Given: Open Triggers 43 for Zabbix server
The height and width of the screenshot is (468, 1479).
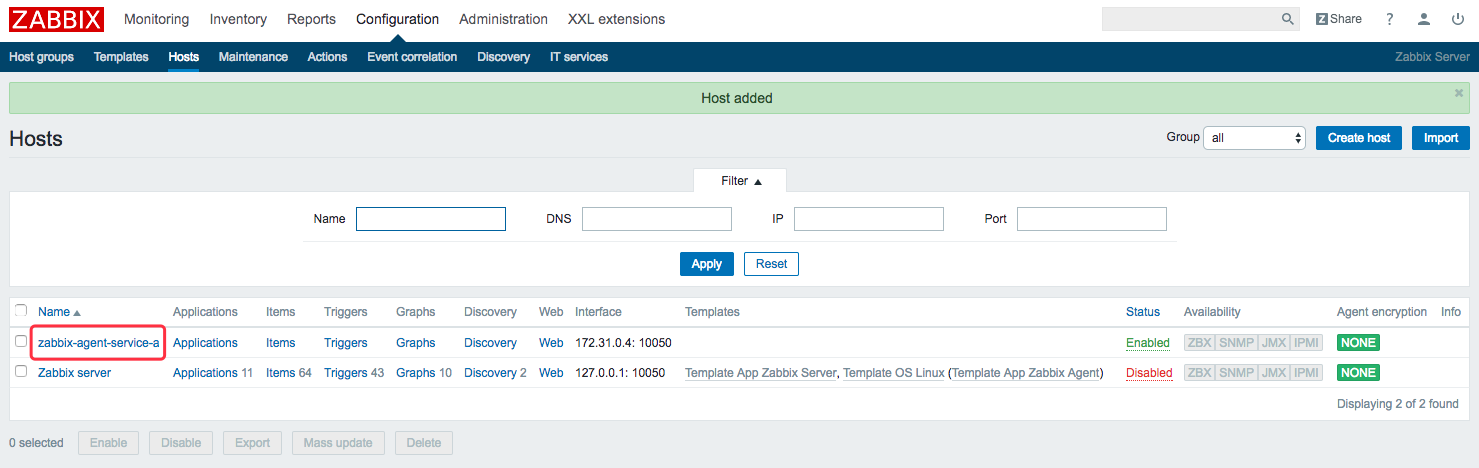Looking at the screenshot, I should 346,373.
